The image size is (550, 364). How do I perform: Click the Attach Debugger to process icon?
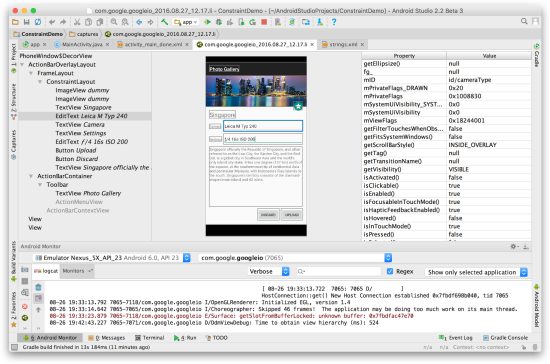tap(241, 22)
